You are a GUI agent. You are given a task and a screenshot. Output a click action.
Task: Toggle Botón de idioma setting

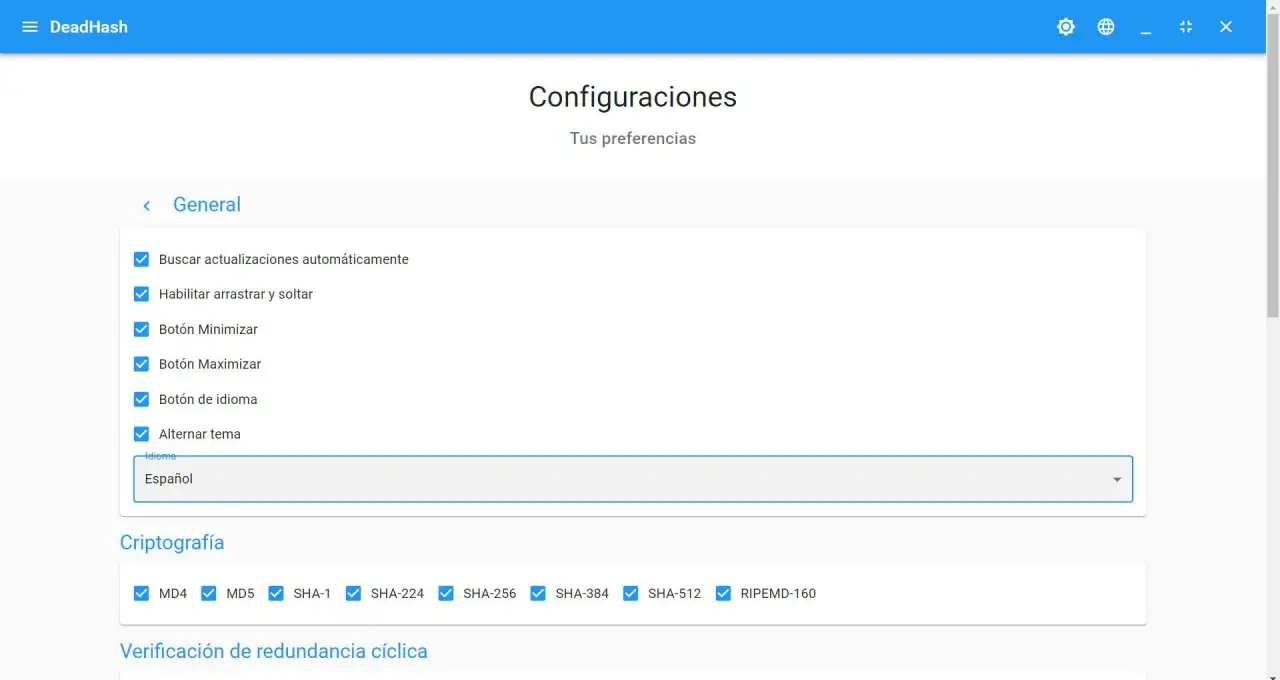click(x=141, y=399)
